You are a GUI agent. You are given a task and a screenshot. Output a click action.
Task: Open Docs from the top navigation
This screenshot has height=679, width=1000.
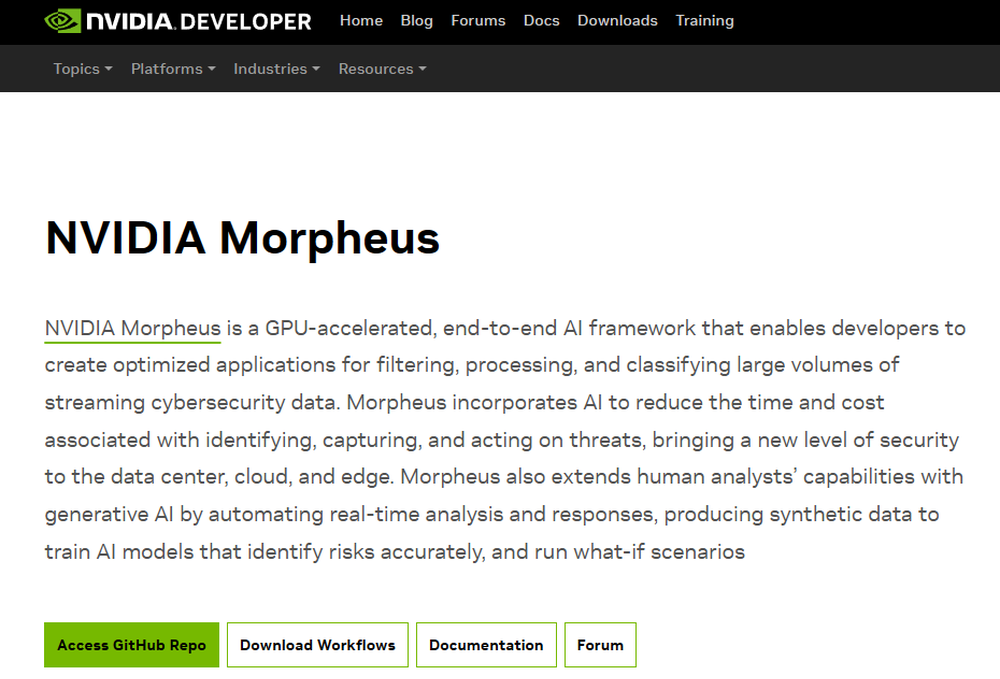point(541,20)
